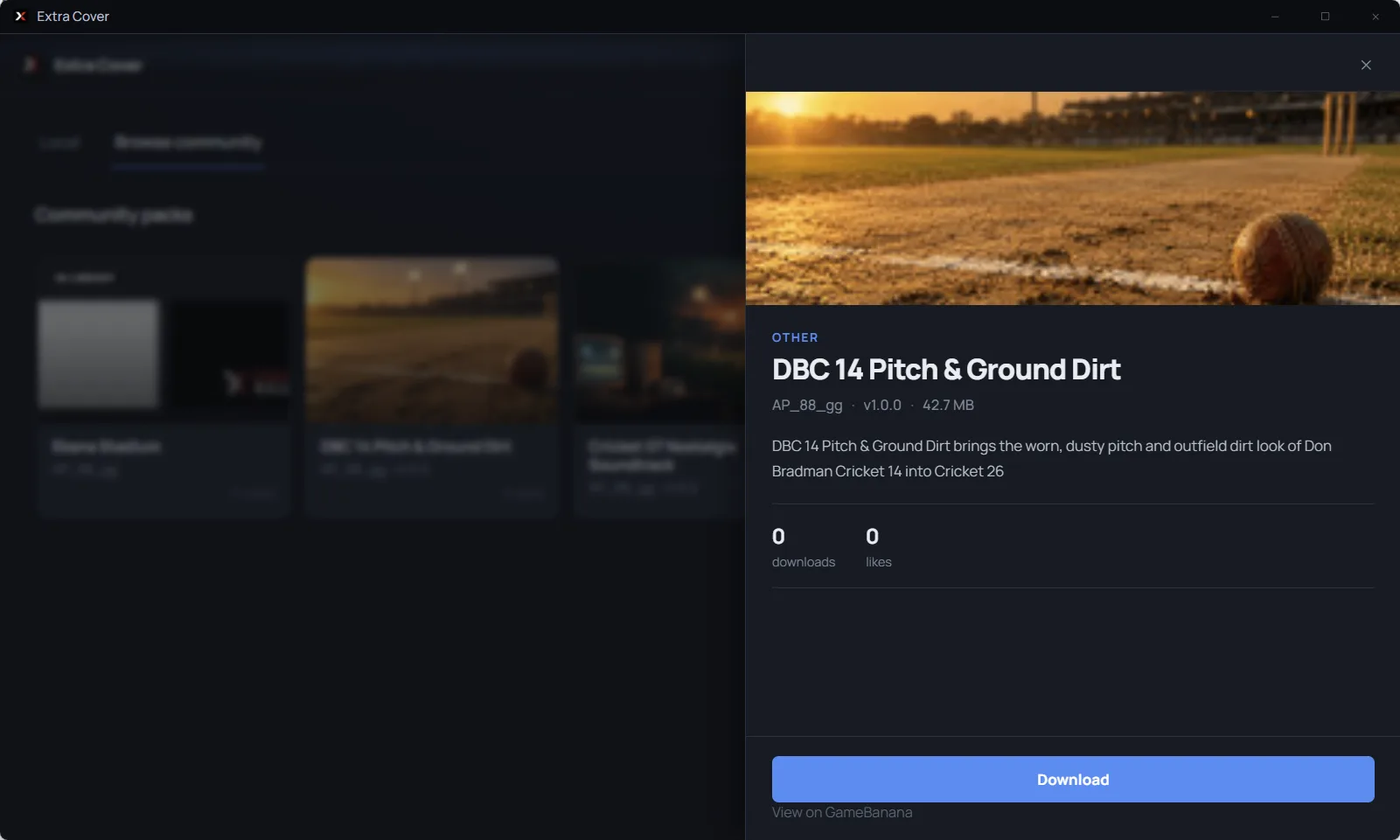Screen dimensions: 1400x840
Task: Click the pack description paragraph
Action: pyautogui.click(x=1052, y=458)
